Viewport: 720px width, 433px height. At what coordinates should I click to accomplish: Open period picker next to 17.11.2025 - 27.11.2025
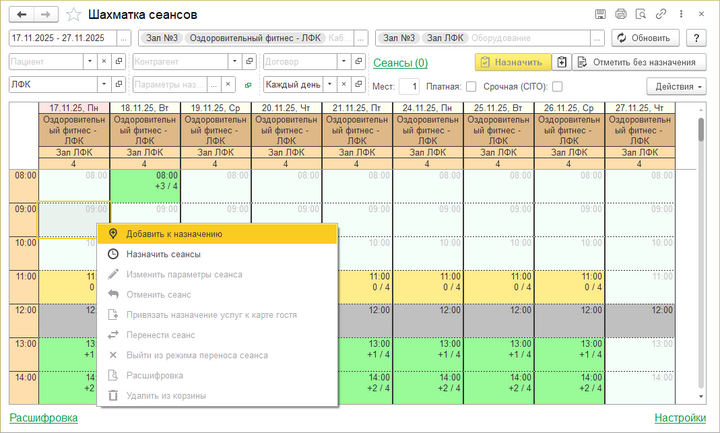click(124, 38)
